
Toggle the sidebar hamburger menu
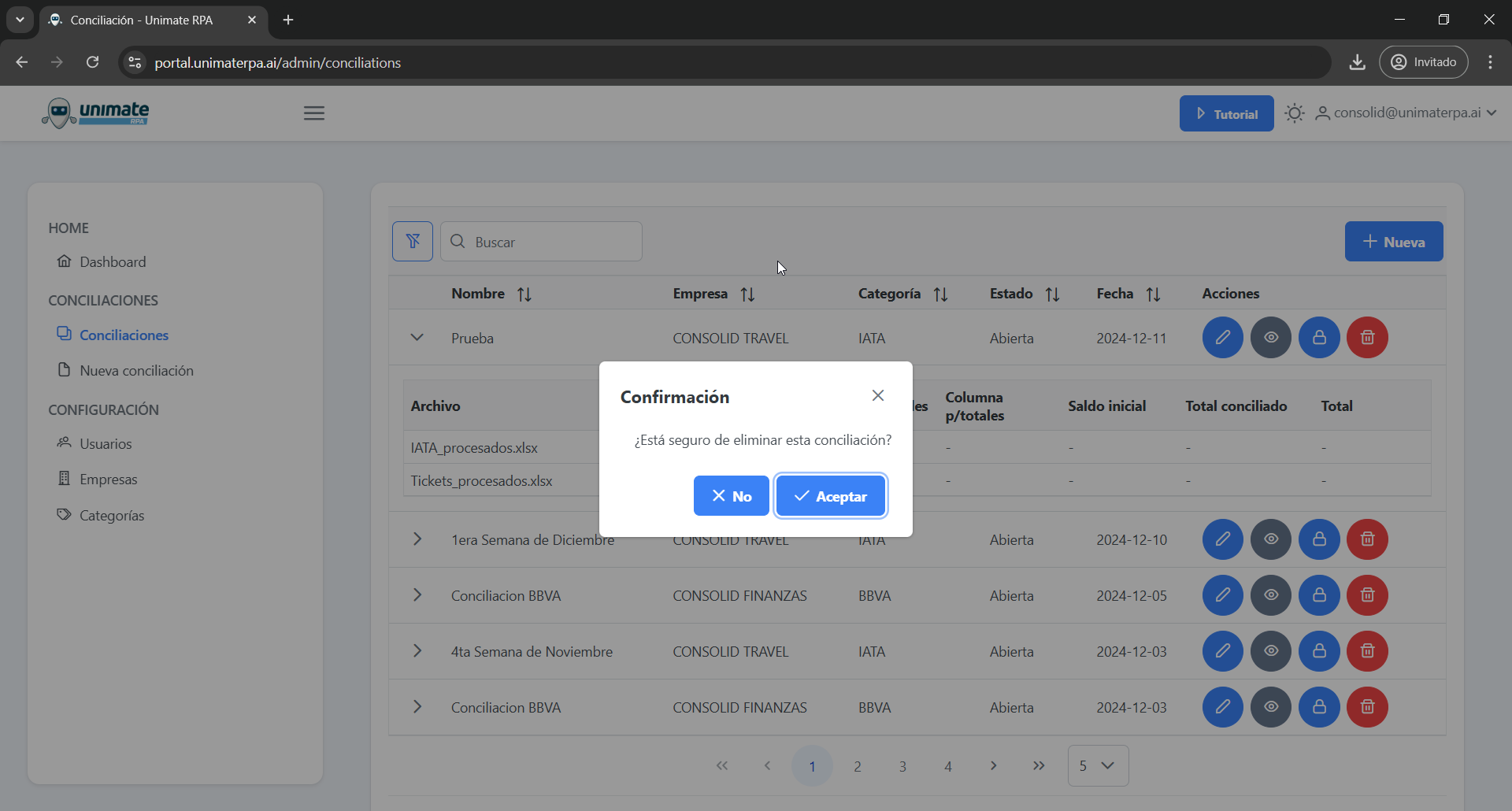(314, 113)
